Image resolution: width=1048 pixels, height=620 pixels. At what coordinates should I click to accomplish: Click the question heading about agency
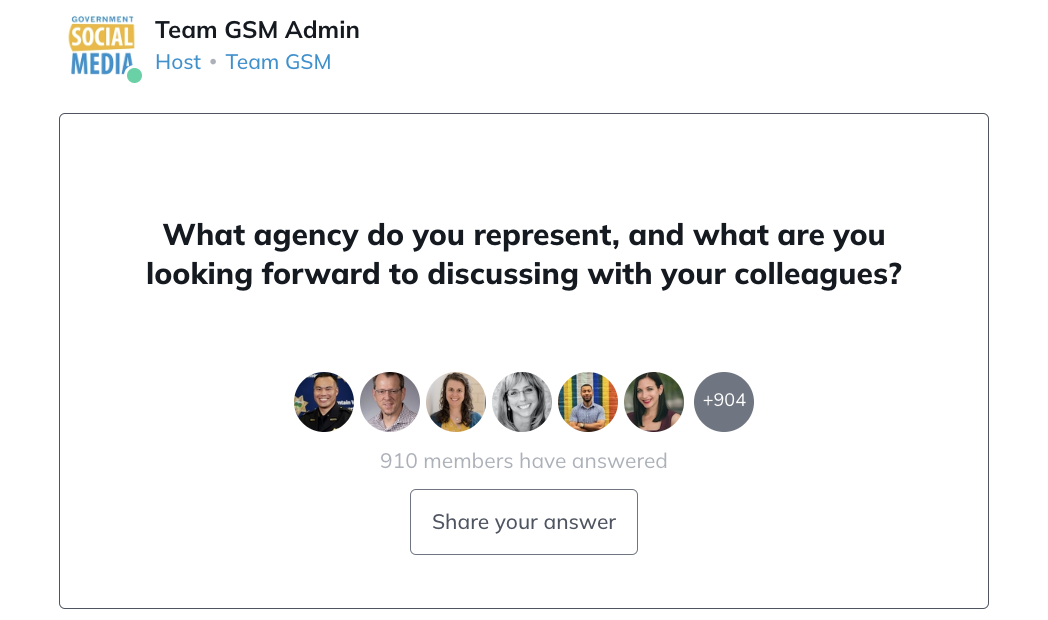click(x=524, y=255)
